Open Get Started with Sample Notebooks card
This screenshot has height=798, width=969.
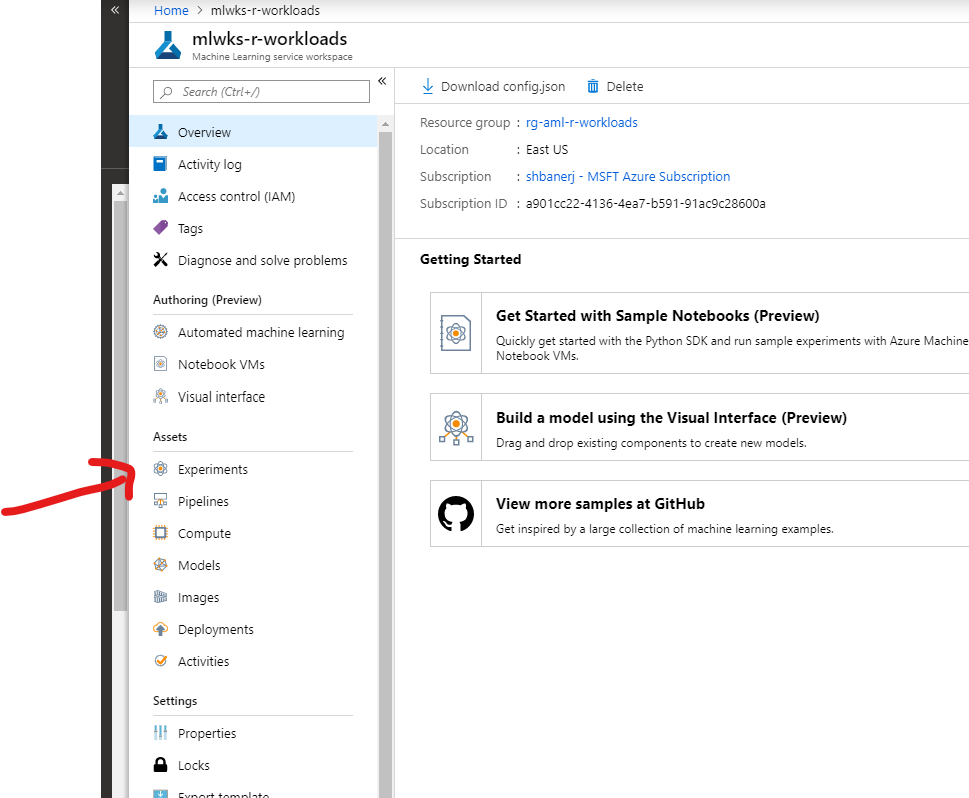700,333
